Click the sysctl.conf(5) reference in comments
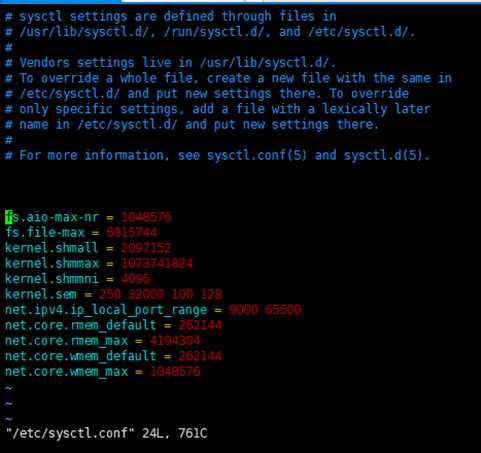481x453 pixels. click(x=257, y=155)
